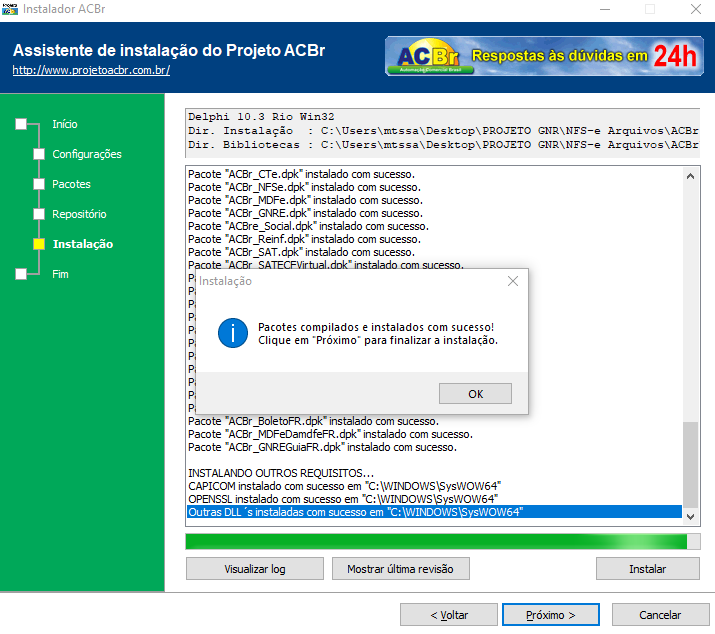Minimize the Instalador ACBr window

click(x=605, y=9)
